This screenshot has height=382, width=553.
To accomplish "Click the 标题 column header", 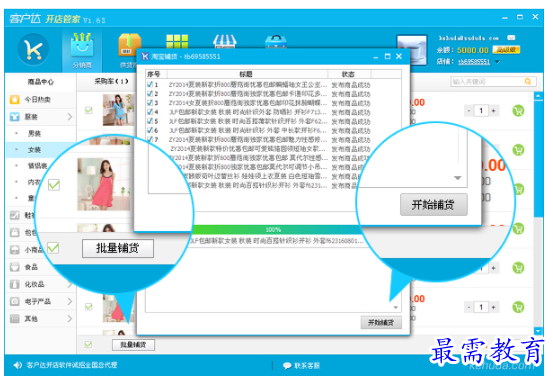I will point(247,74).
